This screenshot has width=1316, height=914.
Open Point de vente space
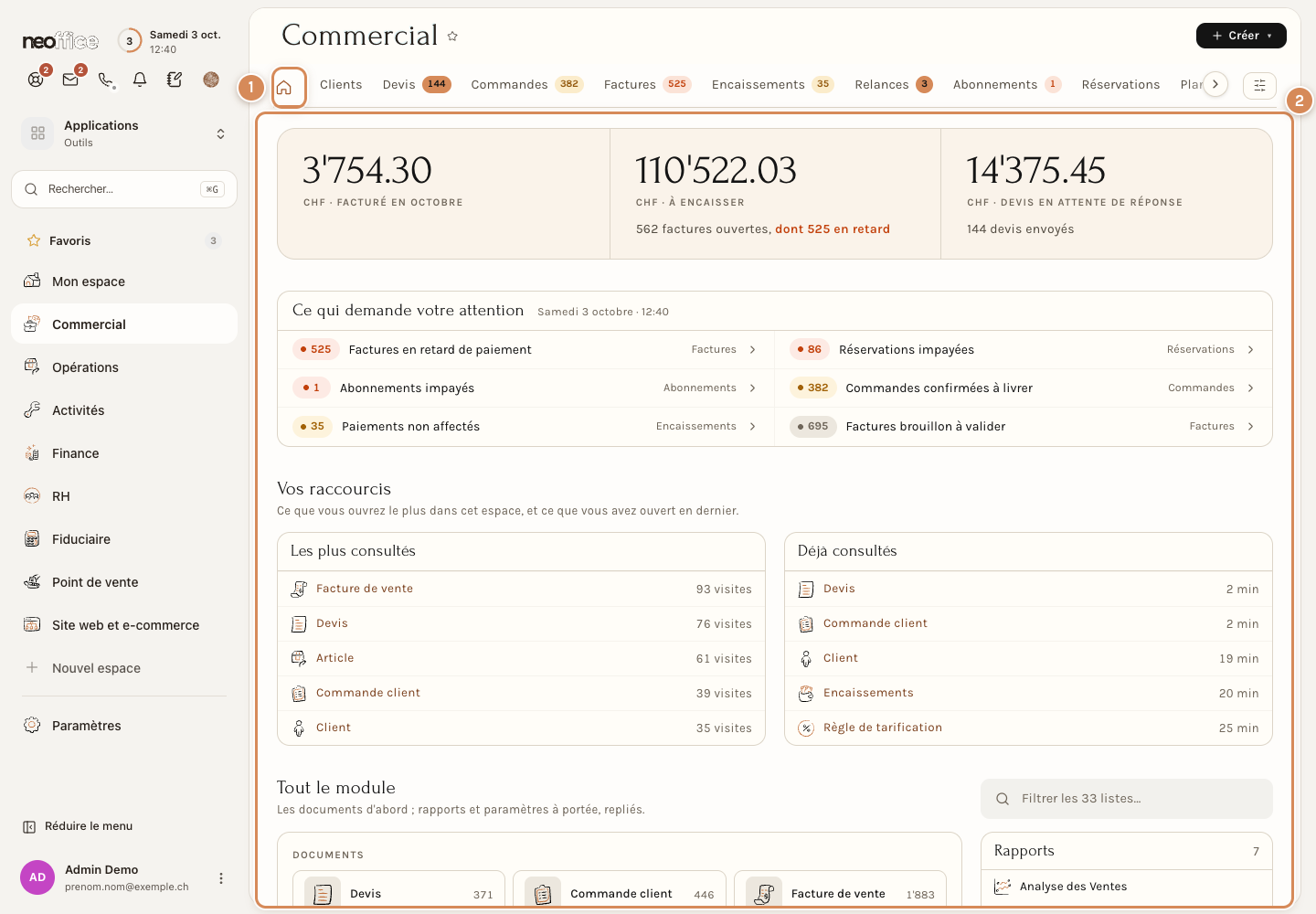[x=124, y=582]
